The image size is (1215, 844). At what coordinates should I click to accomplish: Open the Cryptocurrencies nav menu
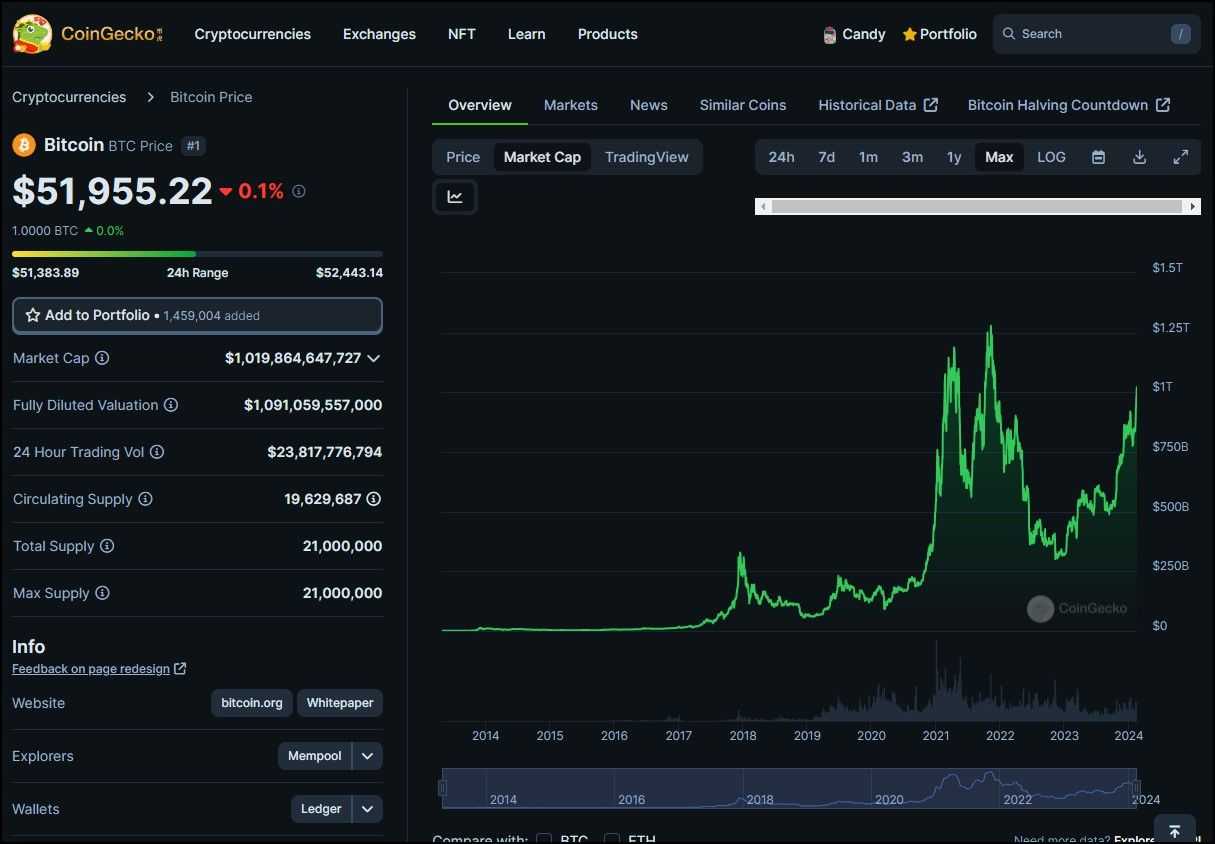click(x=253, y=34)
